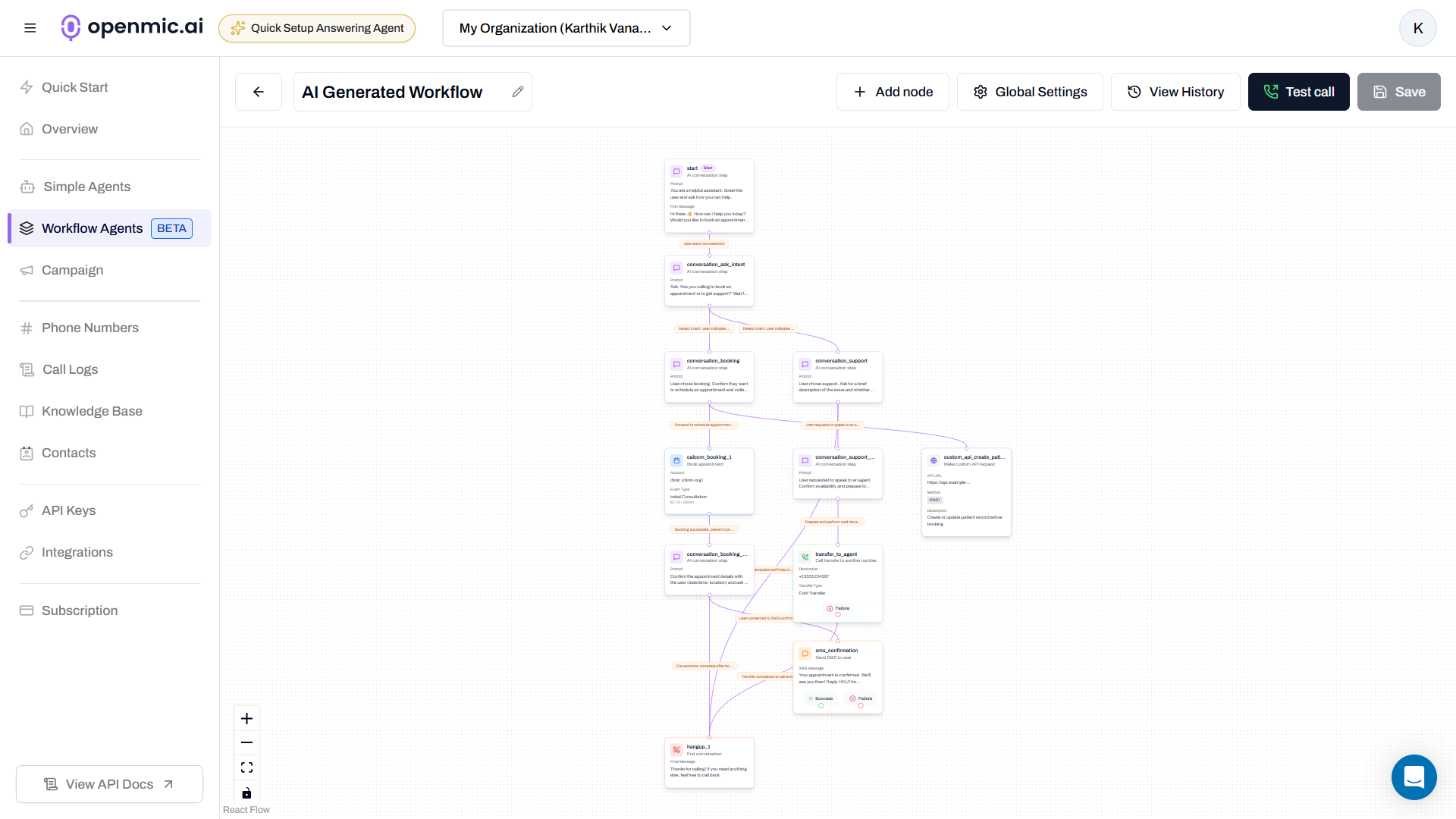Open Call Logs from the sidebar
The width and height of the screenshot is (1456, 819).
[68, 369]
